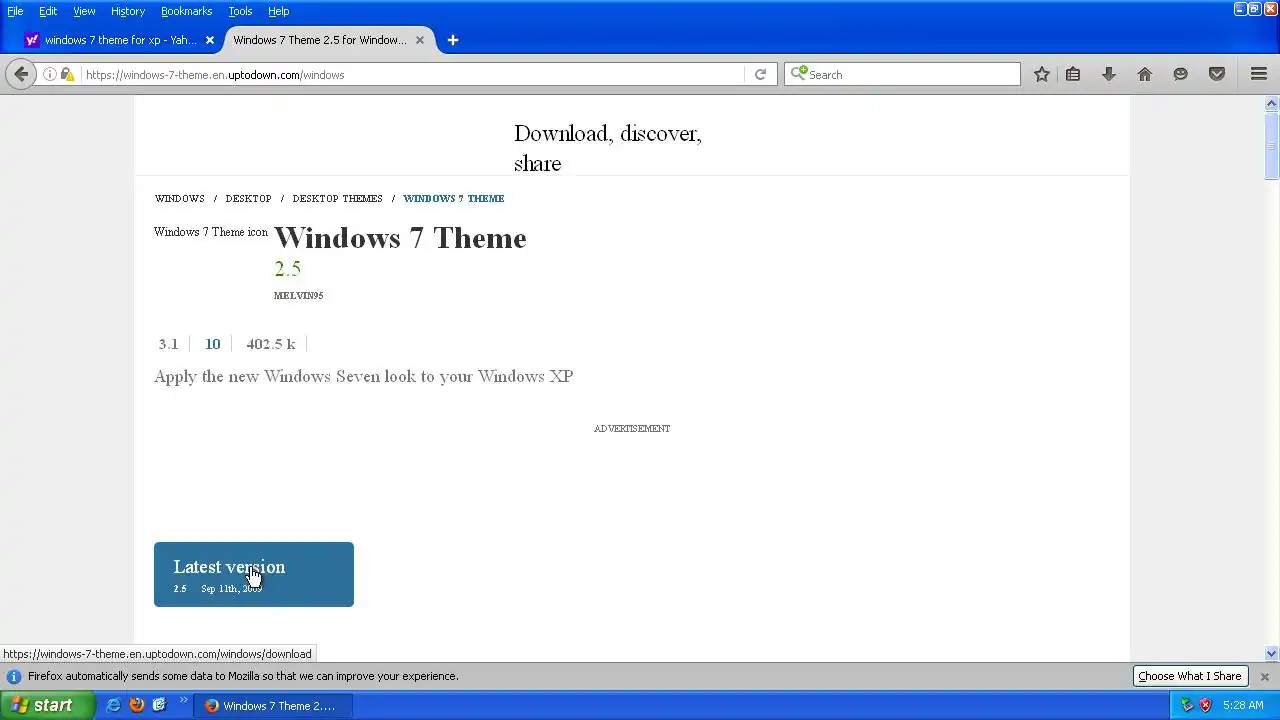The height and width of the screenshot is (720, 1280).
Task: Click the blue info icon in notification bar
Action: (14, 676)
